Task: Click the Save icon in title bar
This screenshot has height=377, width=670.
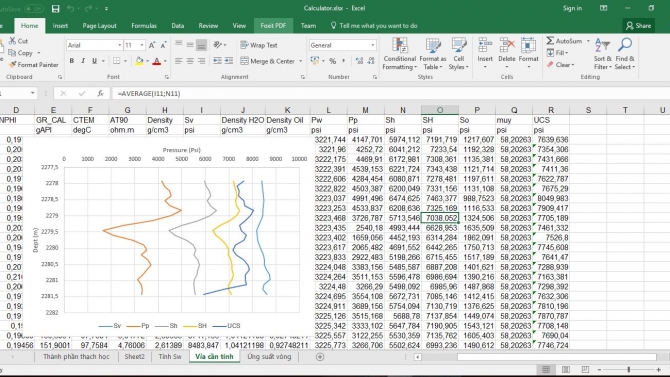Action: point(56,9)
